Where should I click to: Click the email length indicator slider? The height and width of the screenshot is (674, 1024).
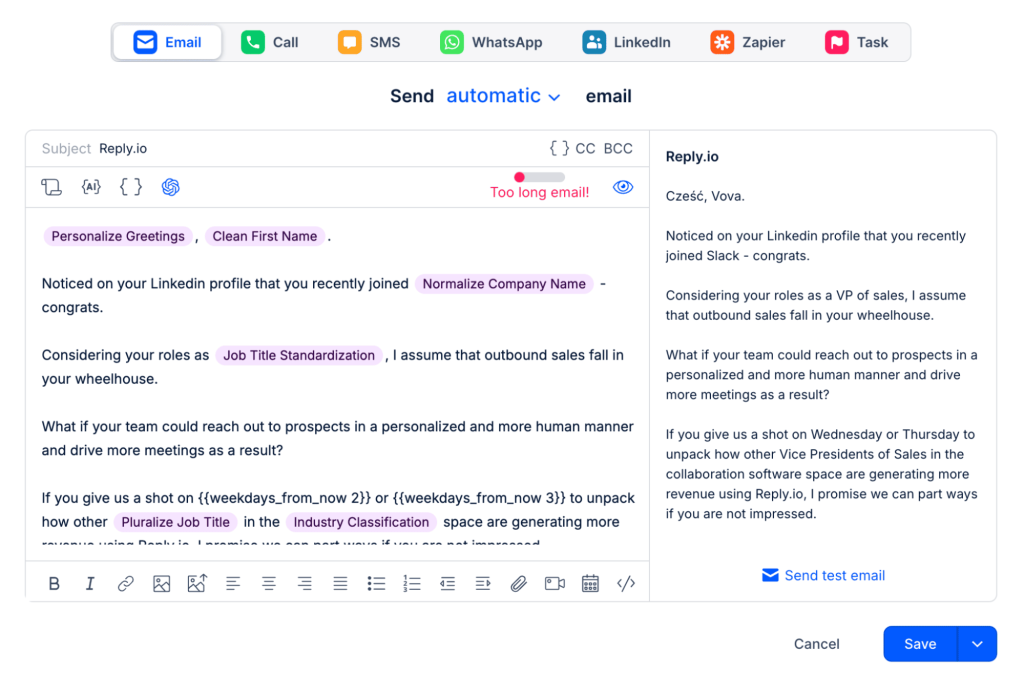click(x=539, y=177)
